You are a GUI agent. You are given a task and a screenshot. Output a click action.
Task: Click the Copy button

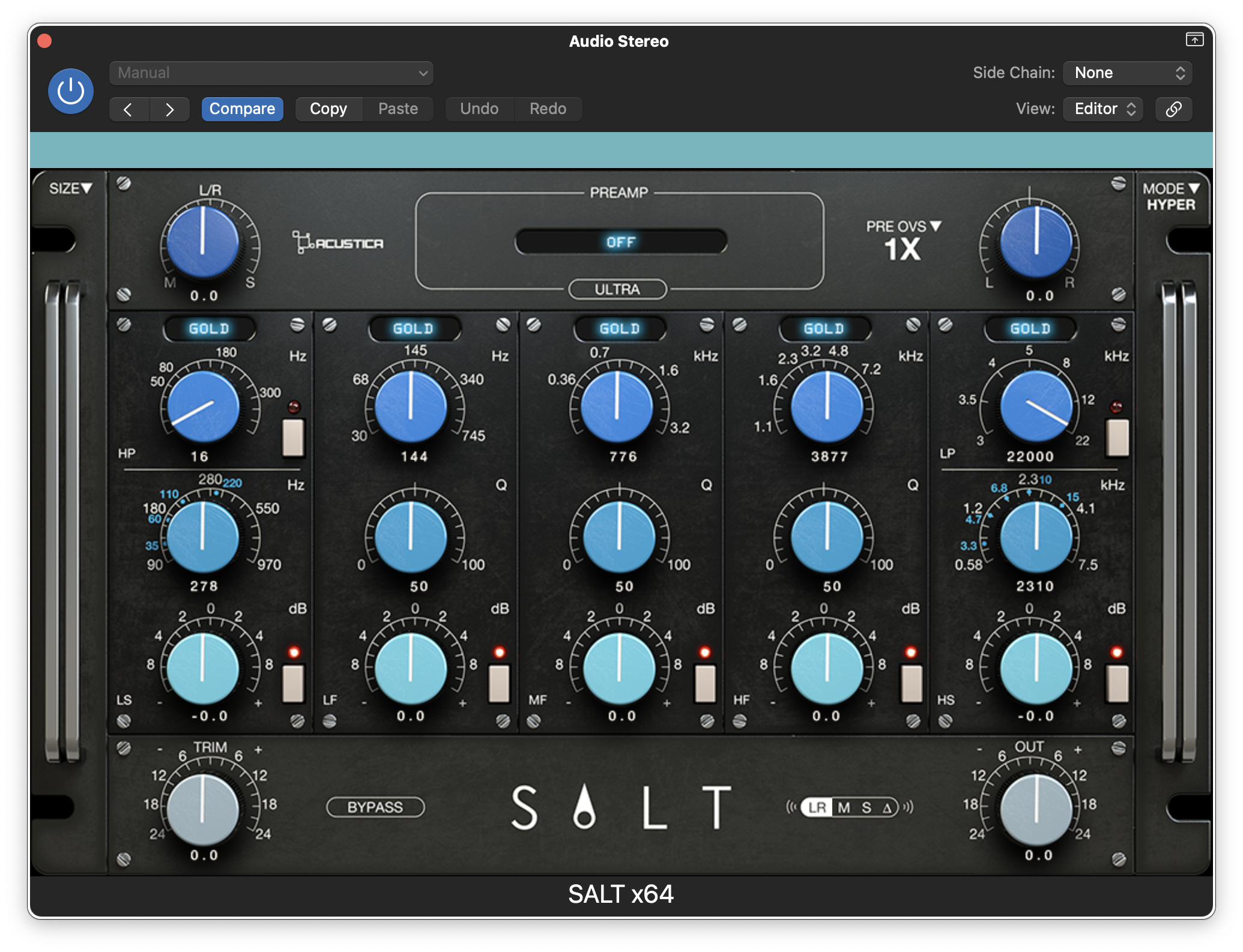point(328,109)
